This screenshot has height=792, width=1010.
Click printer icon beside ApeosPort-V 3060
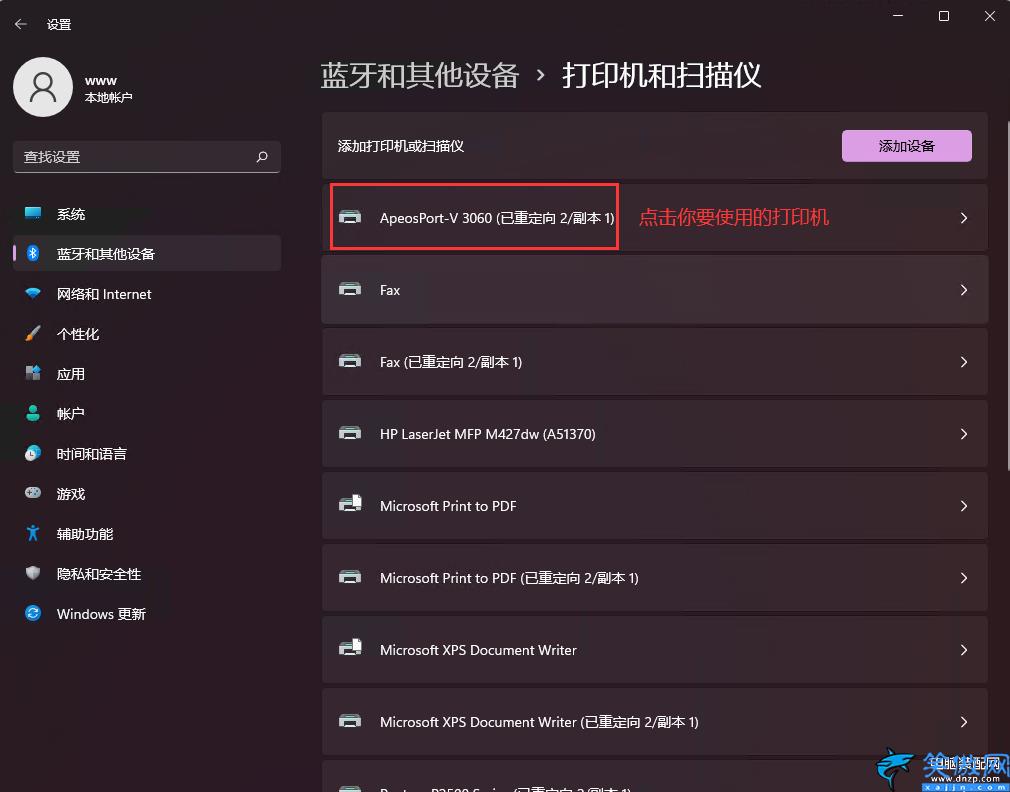[350, 217]
